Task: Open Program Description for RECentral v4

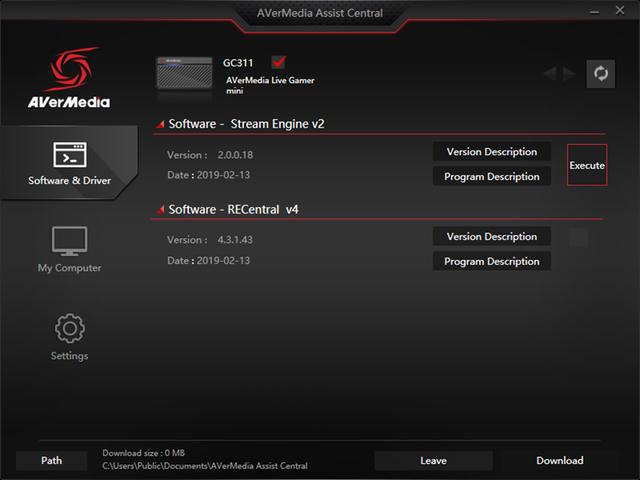Action: pyautogui.click(x=492, y=262)
